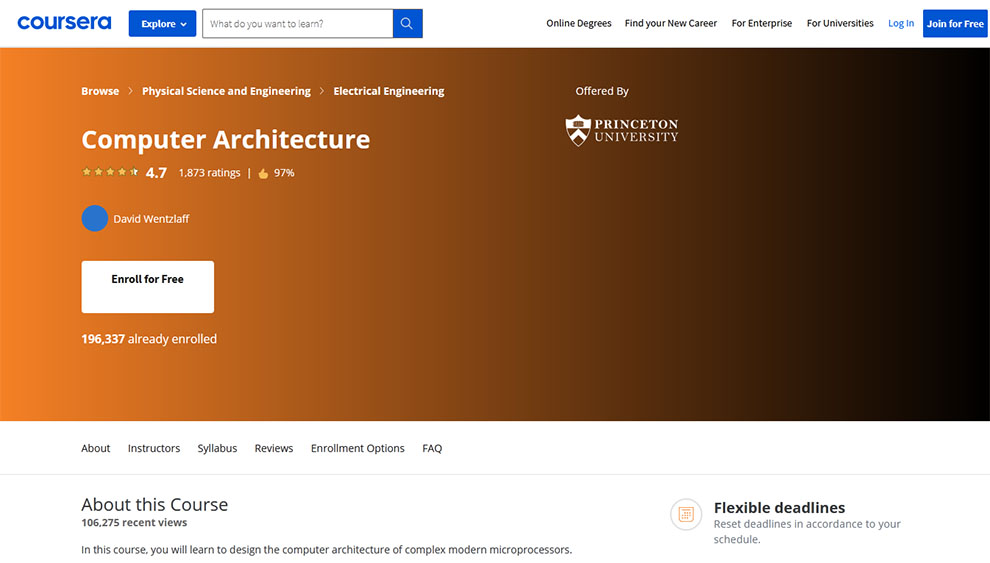990x563 pixels.
Task: Click the Offered By label
Action: (x=602, y=91)
